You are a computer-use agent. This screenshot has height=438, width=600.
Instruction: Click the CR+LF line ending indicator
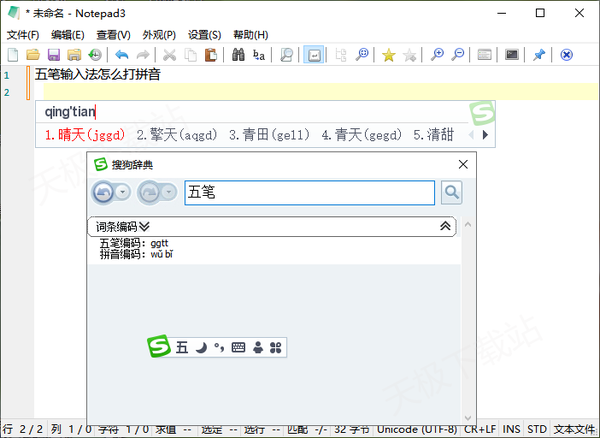(x=480, y=429)
